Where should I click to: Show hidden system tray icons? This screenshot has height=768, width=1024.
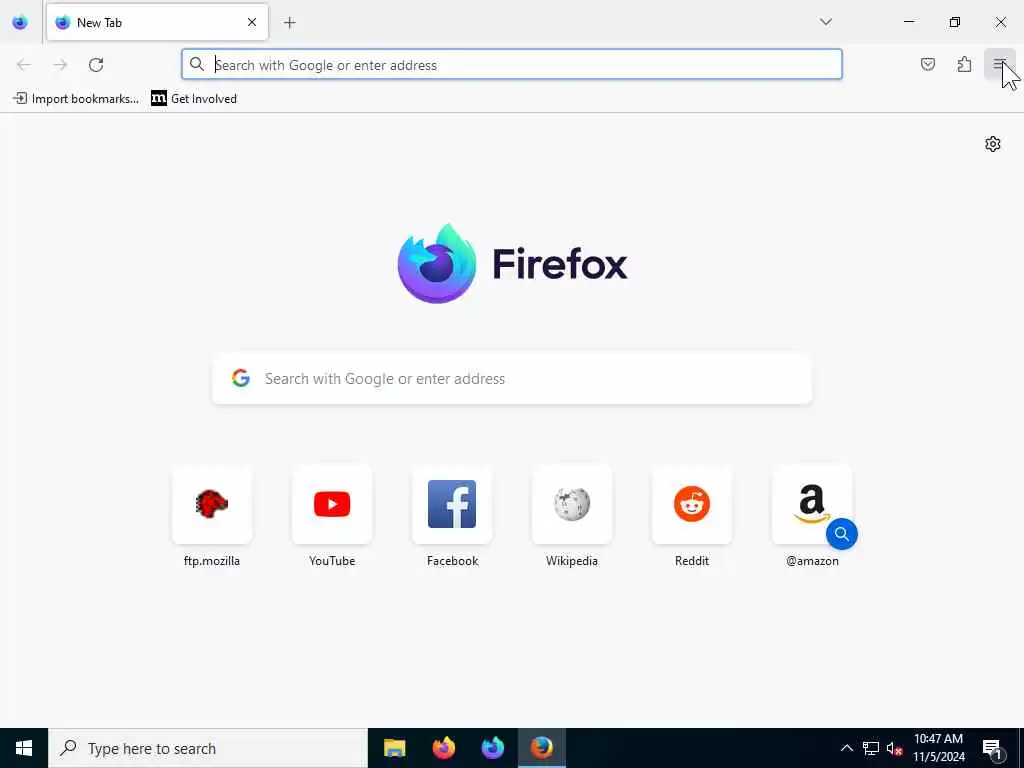[846, 748]
